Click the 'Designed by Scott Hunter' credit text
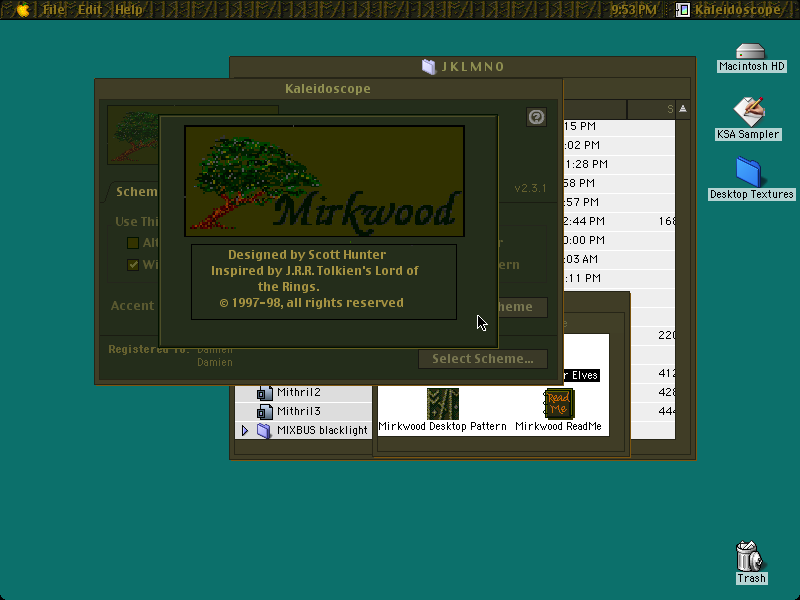Viewport: 800px width, 600px height. pos(307,254)
